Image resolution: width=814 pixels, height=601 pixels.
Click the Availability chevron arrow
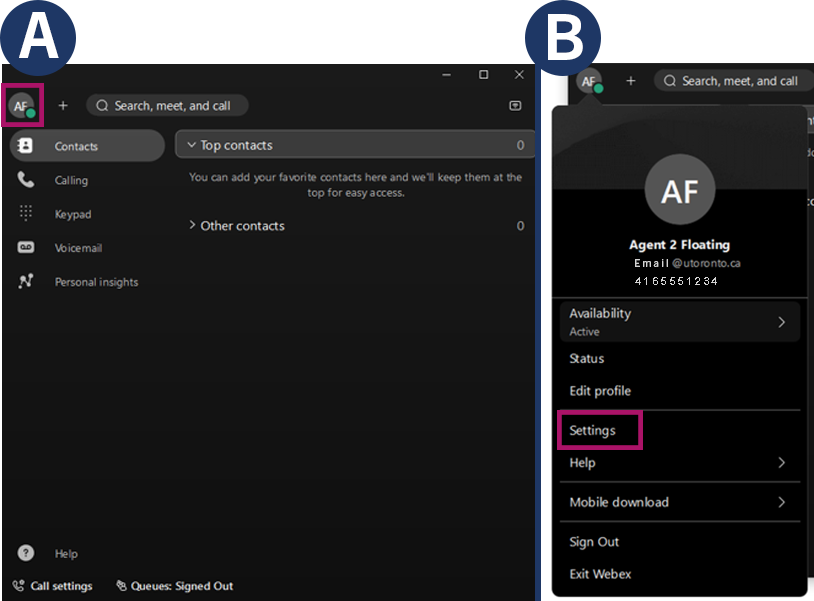pyautogui.click(x=782, y=322)
